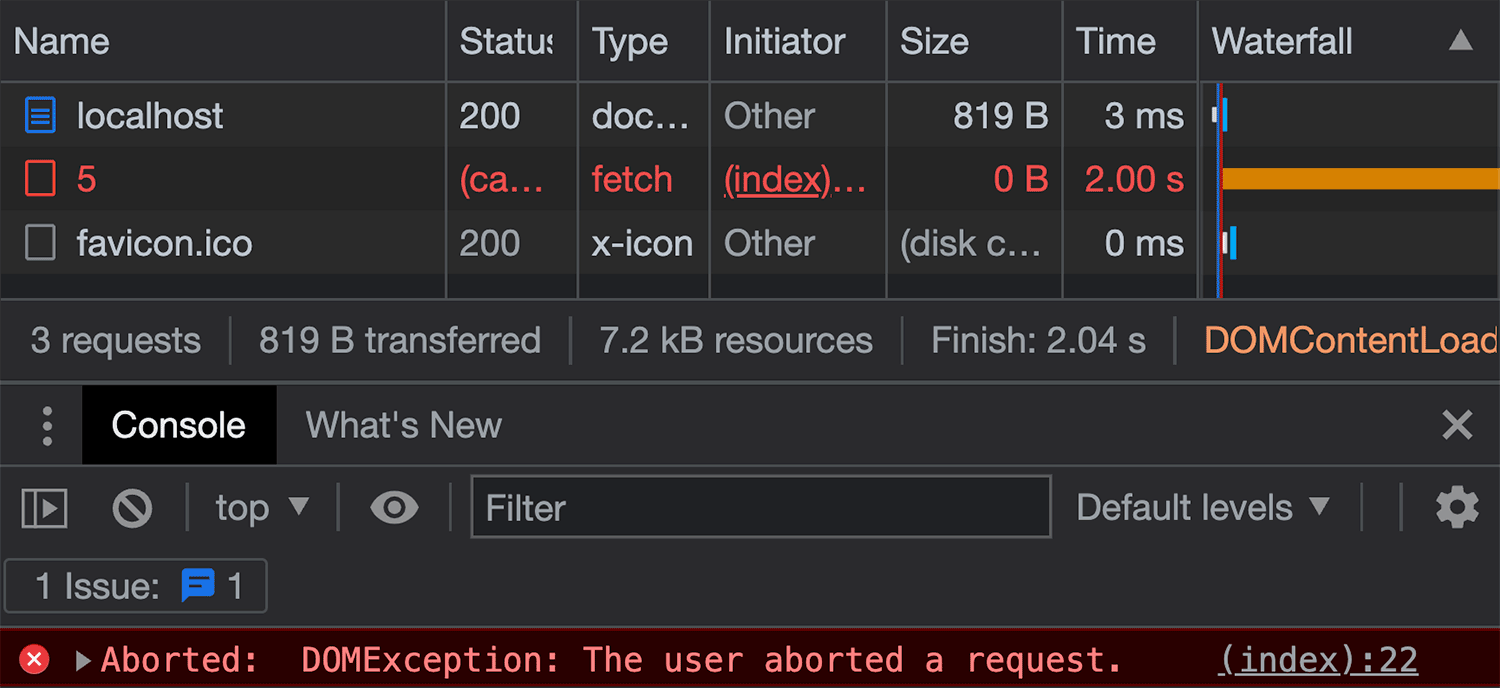Open the Default levels dropdown
Image resolution: width=1500 pixels, height=688 pixels.
click(x=1203, y=508)
